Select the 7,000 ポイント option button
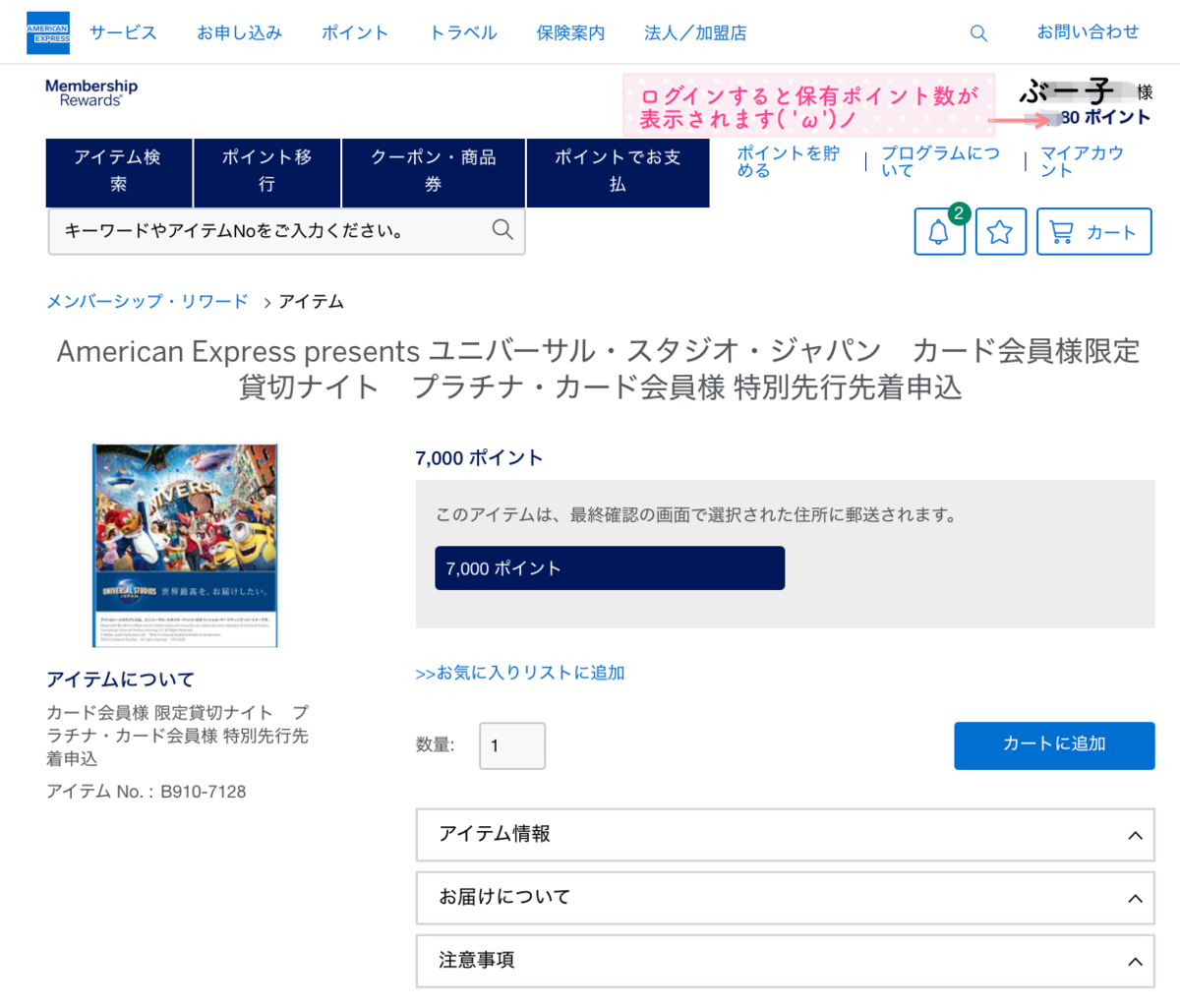This screenshot has width=1180, height=1008. click(610, 568)
